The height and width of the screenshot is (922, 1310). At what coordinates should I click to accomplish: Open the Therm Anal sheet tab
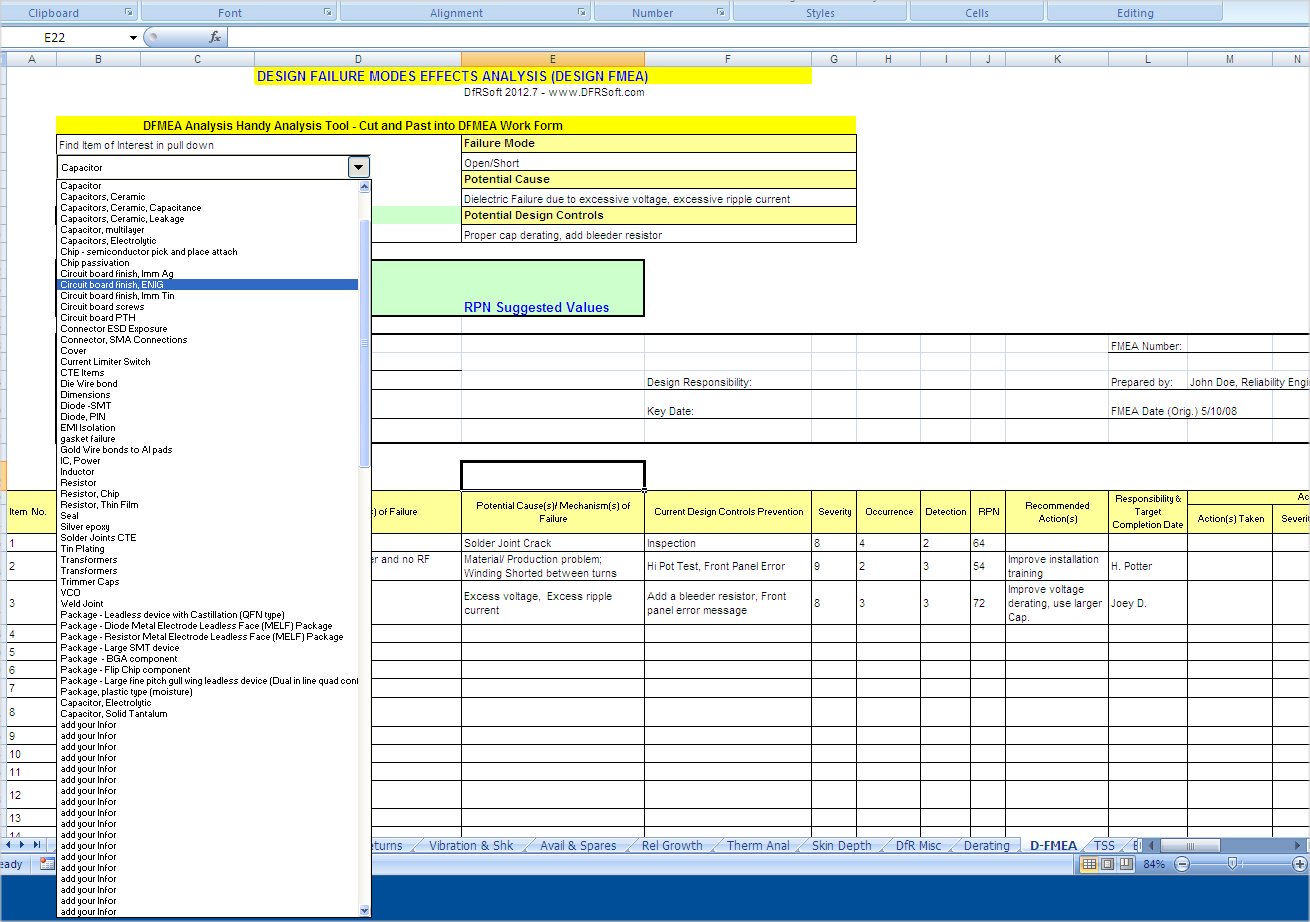point(758,845)
